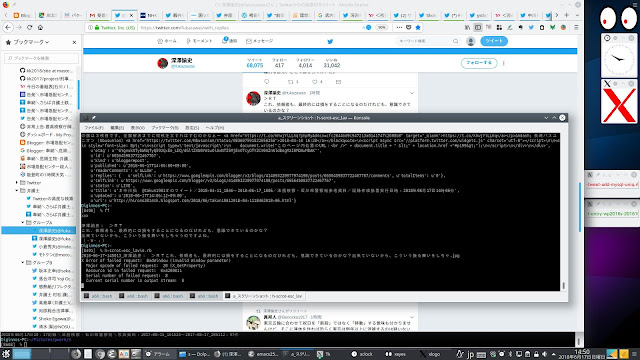Click the Twitter bird extension icon in toolbar
The height and width of the screenshot is (360, 640).
[531, 27]
